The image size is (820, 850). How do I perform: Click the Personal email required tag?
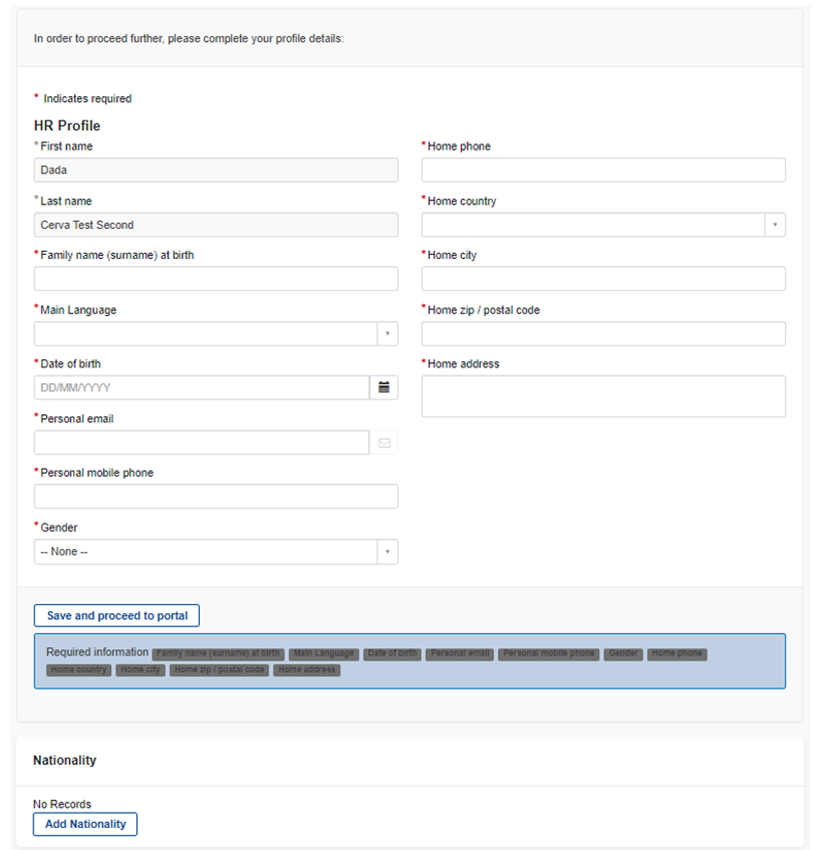[459, 654]
